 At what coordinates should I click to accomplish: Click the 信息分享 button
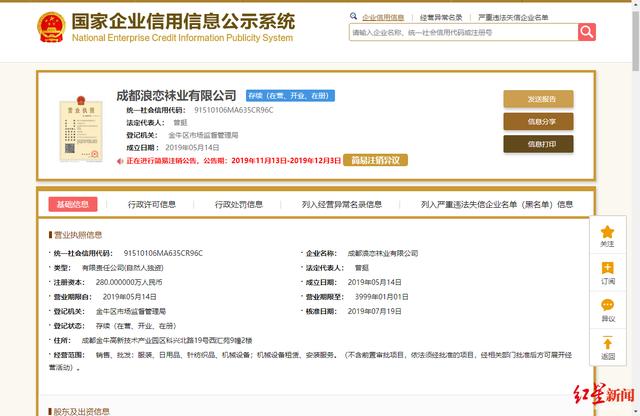tap(538, 121)
